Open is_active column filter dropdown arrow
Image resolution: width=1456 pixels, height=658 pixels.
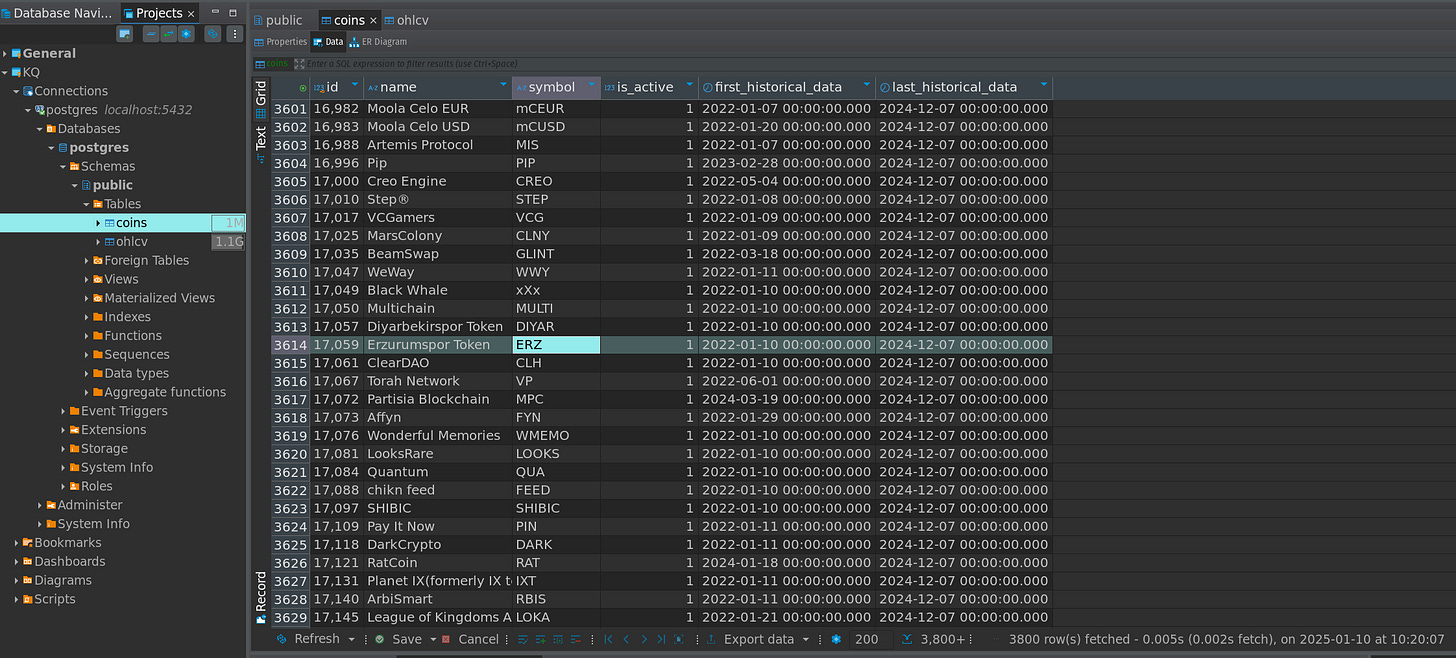coord(690,86)
